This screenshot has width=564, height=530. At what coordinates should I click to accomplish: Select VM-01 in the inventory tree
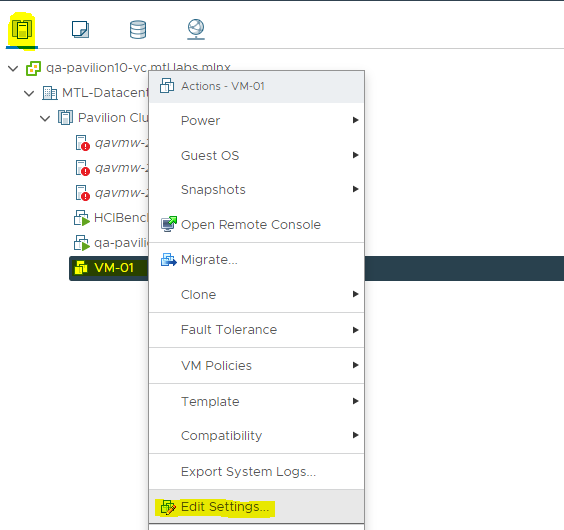[114, 268]
